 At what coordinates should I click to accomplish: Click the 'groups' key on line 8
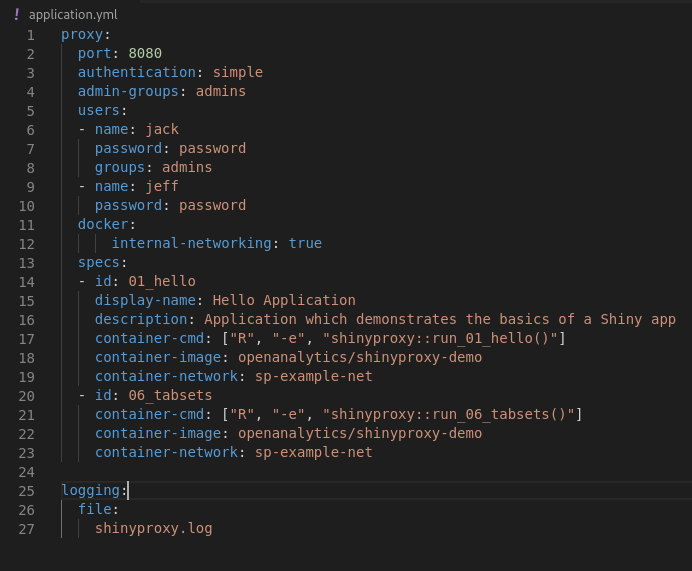120,167
